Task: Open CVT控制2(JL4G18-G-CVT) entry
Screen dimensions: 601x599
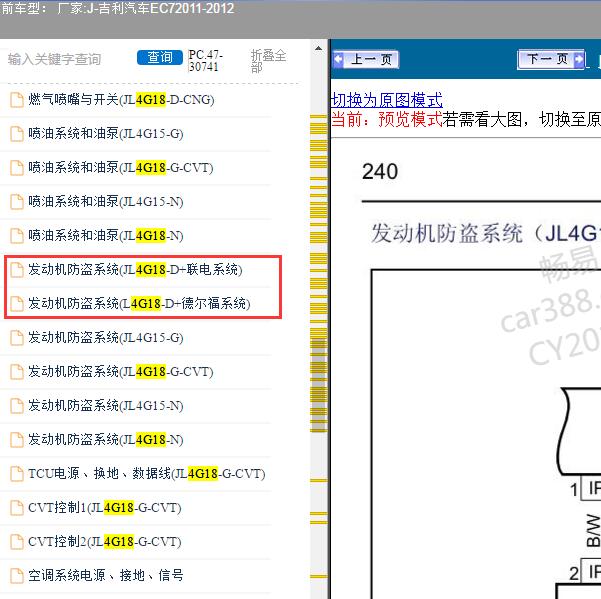Action: [x=105, y=542]
